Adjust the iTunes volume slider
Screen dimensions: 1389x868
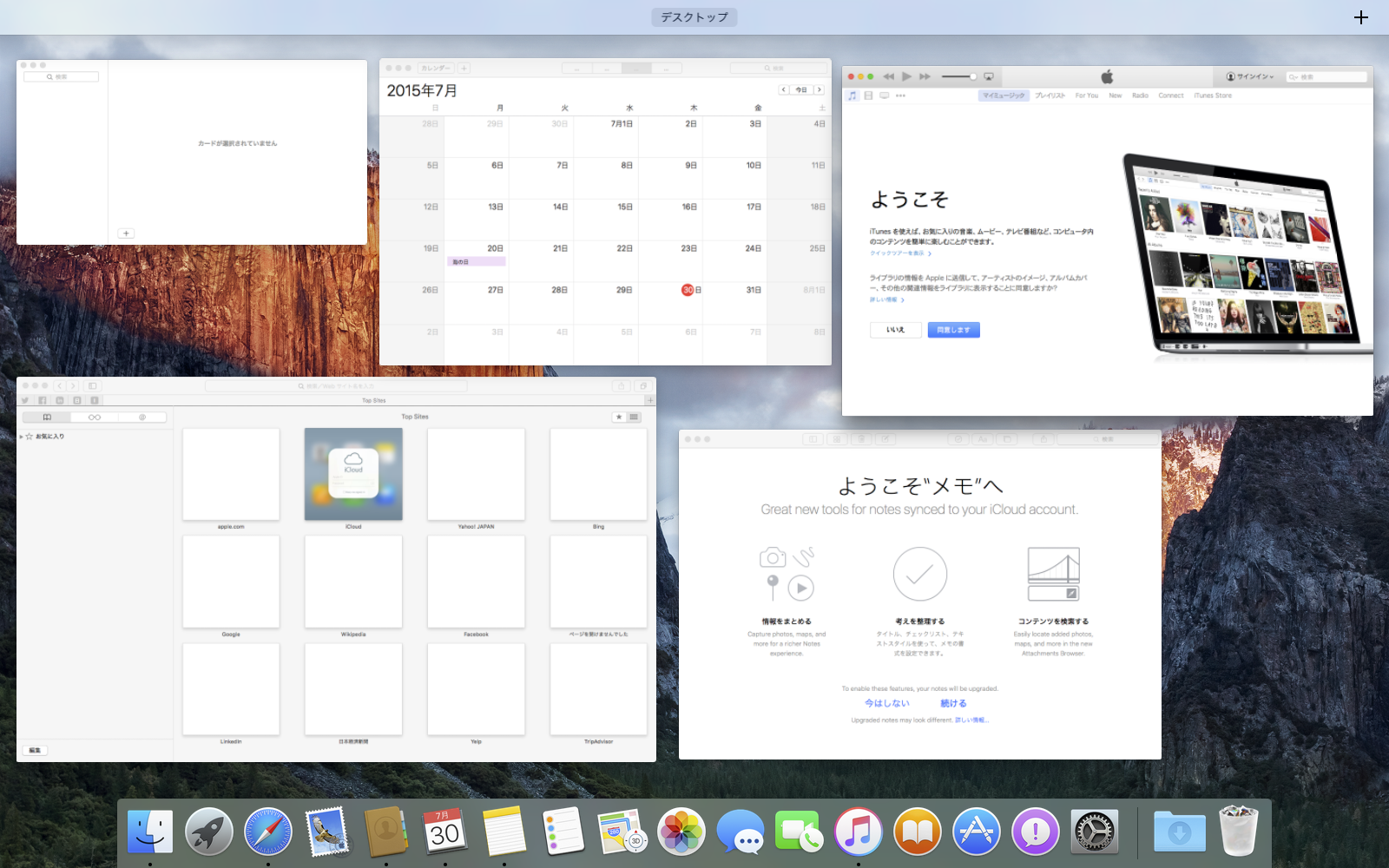[x=959, y=76]
